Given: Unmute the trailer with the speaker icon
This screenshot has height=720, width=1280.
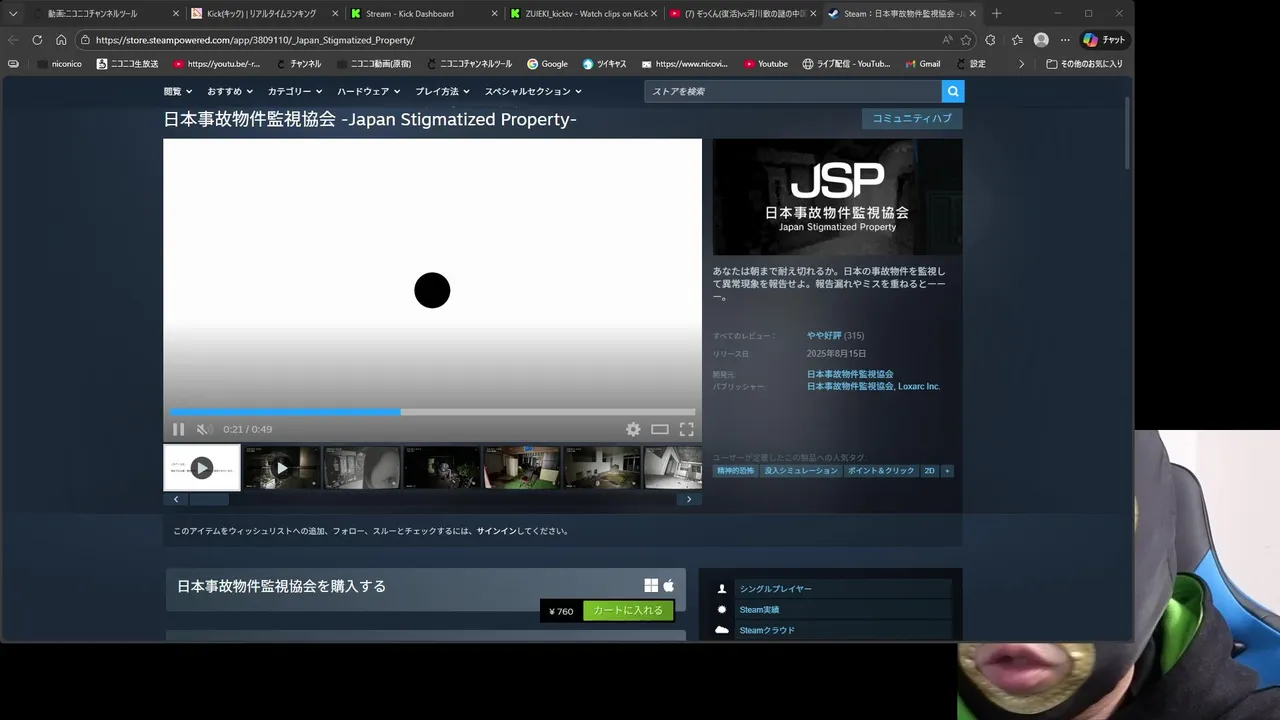Looking at the screenshot, I should point(203,429).
